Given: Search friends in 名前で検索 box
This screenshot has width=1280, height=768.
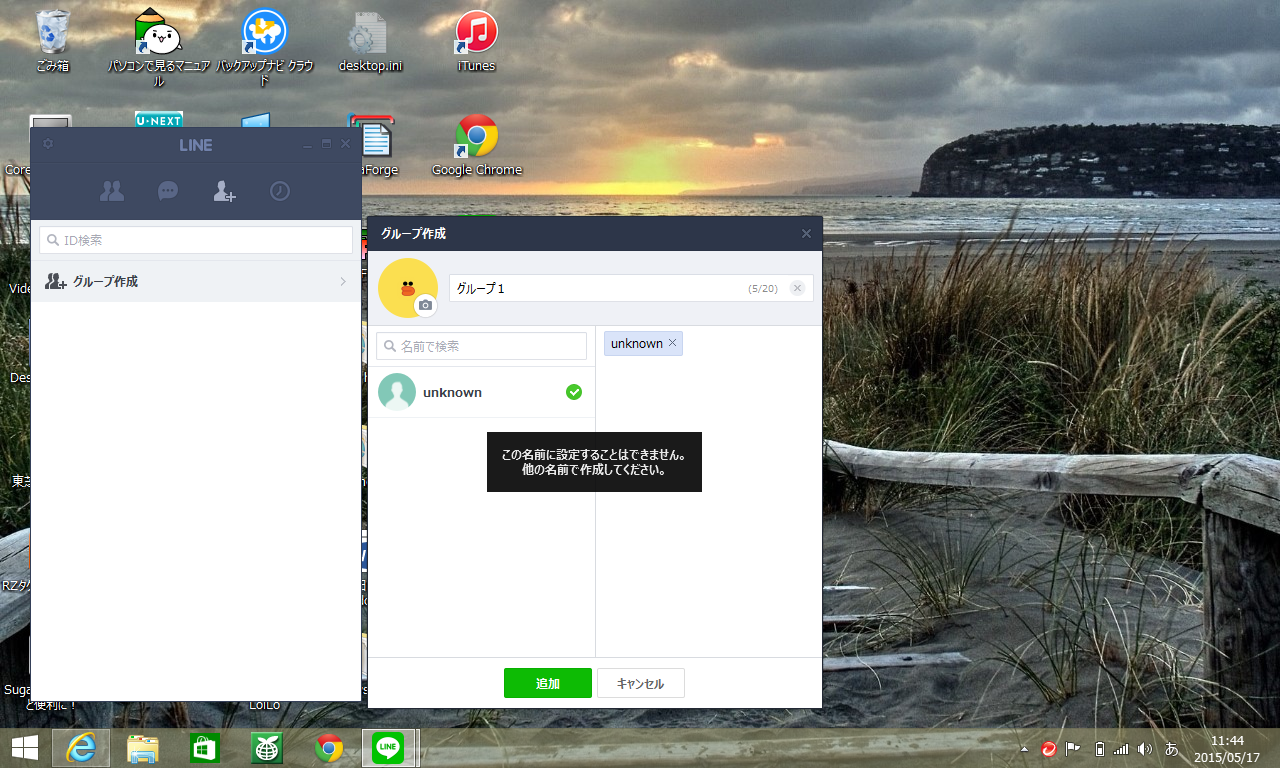Looking at the screenshot, I should click(x=482, y=346).
